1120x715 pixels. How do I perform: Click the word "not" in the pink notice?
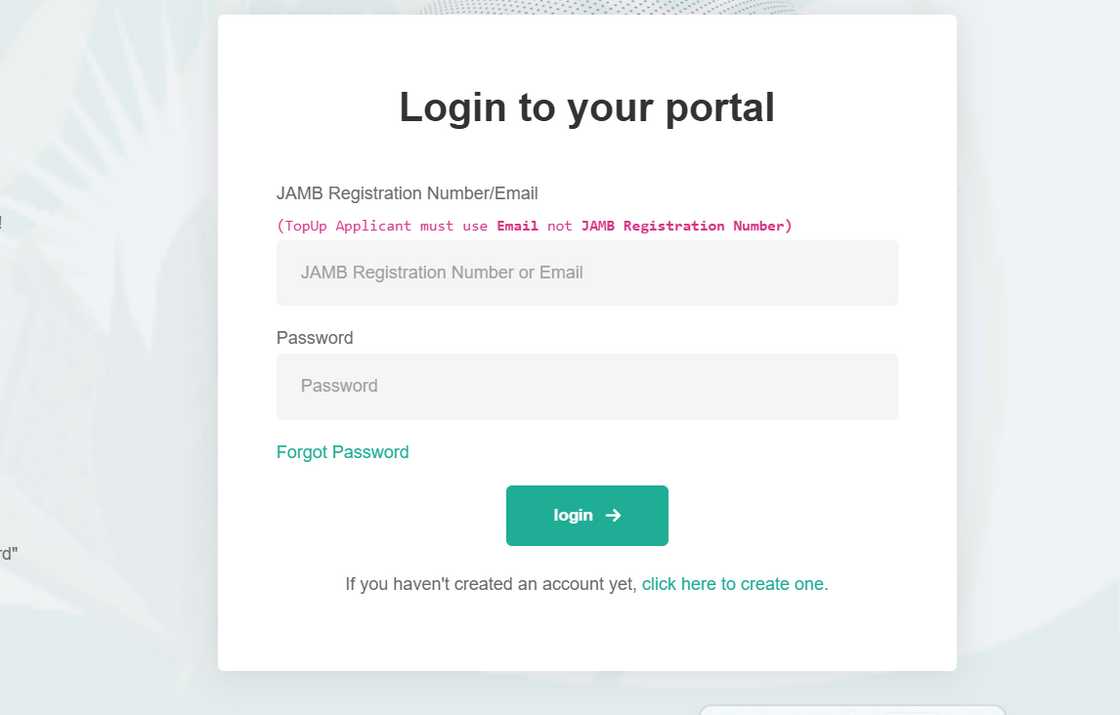[x=559, y=226]
